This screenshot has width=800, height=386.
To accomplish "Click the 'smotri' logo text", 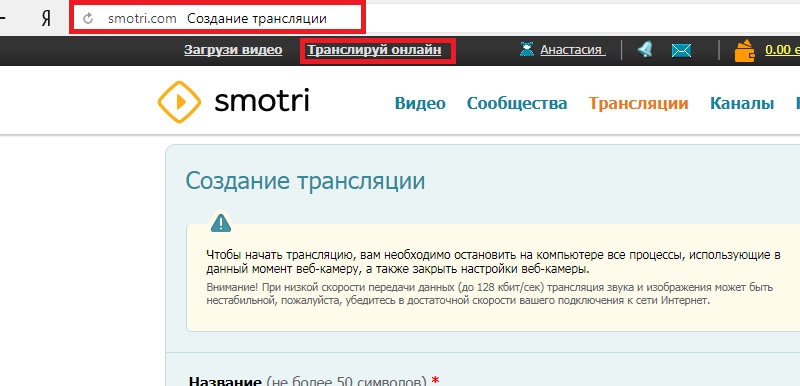I will tap(262, 101).
